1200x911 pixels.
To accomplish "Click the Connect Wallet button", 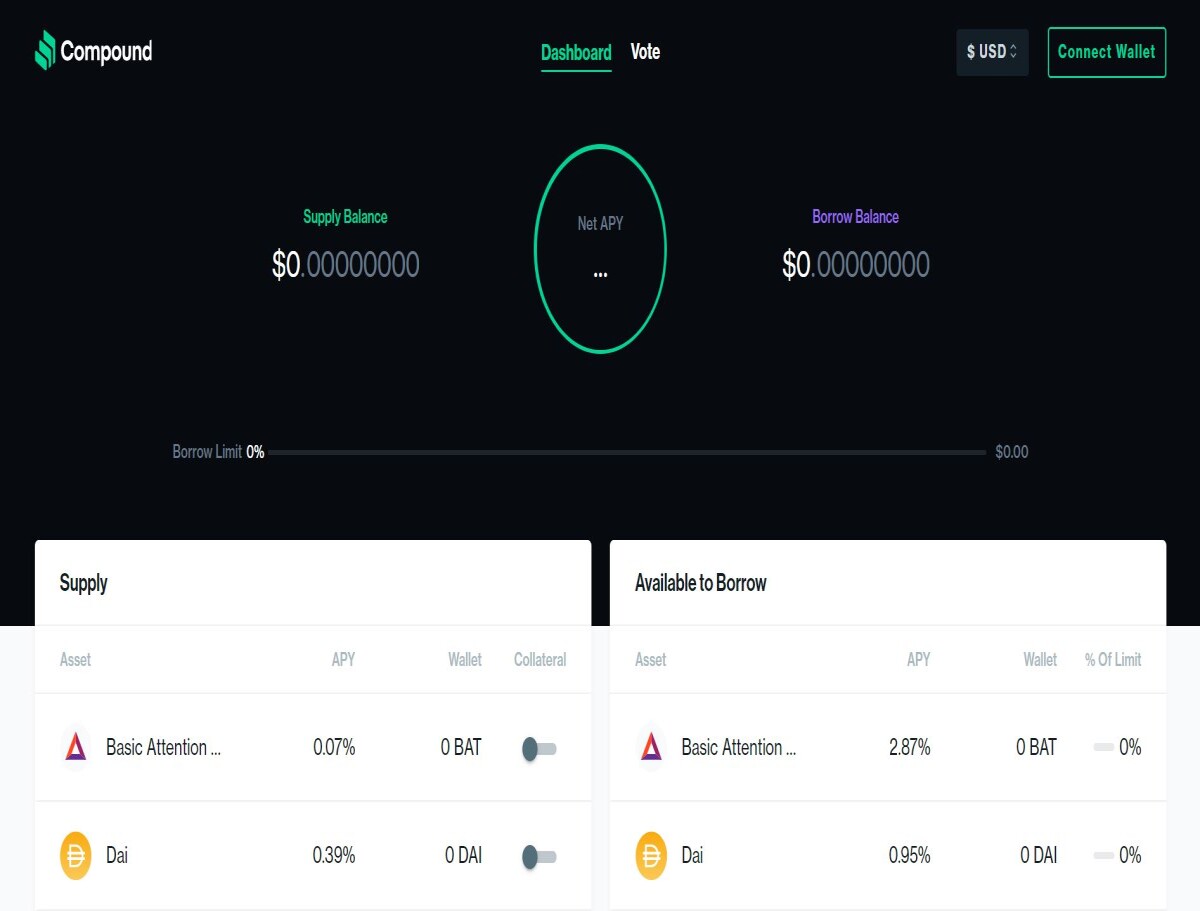I will pos(1106,52).
